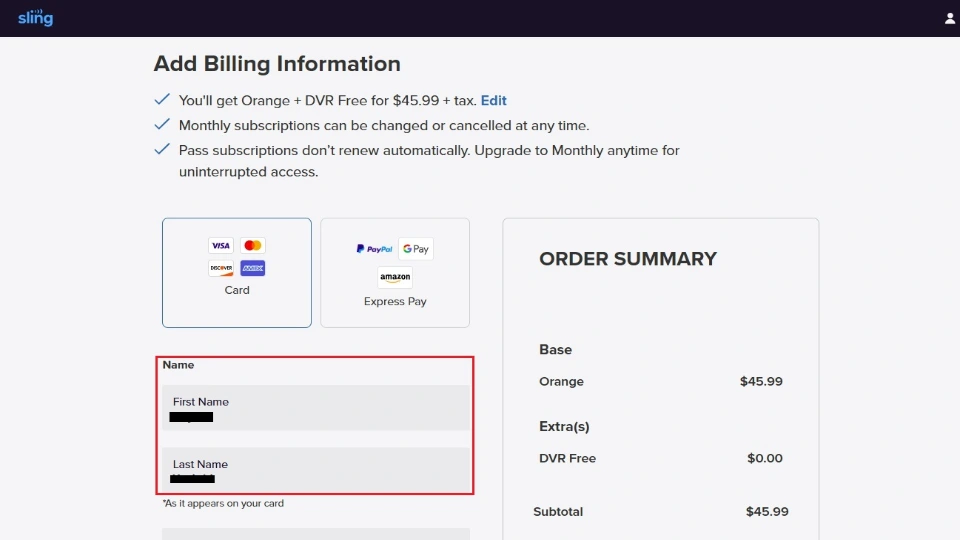
Task: Click the Edit link beside the price
Action: pyautogui.click(x=494, y=101)
